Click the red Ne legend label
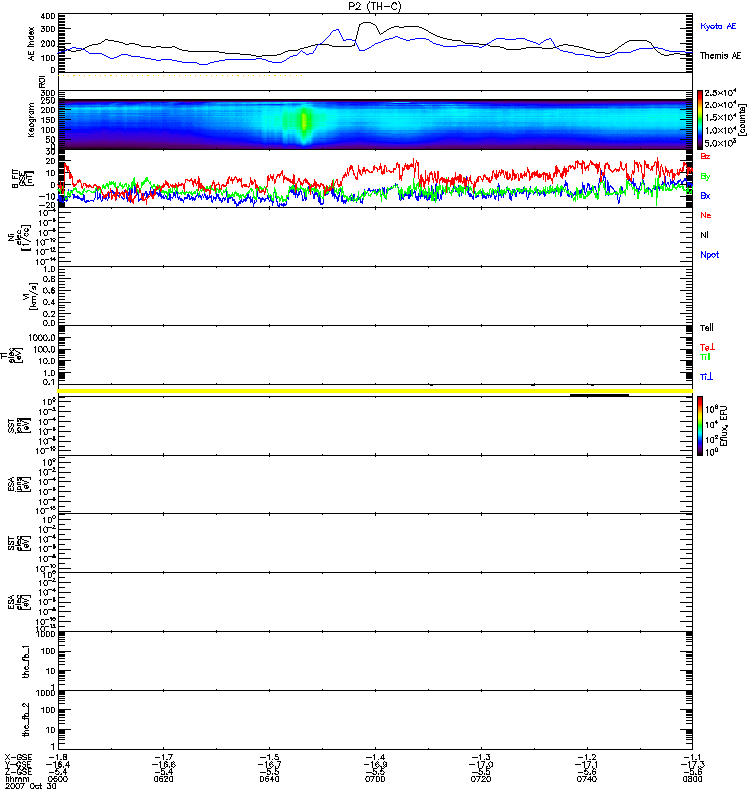The width and height of the screenshot is (750, 800). pyautogui.click(x=706, y=215)
